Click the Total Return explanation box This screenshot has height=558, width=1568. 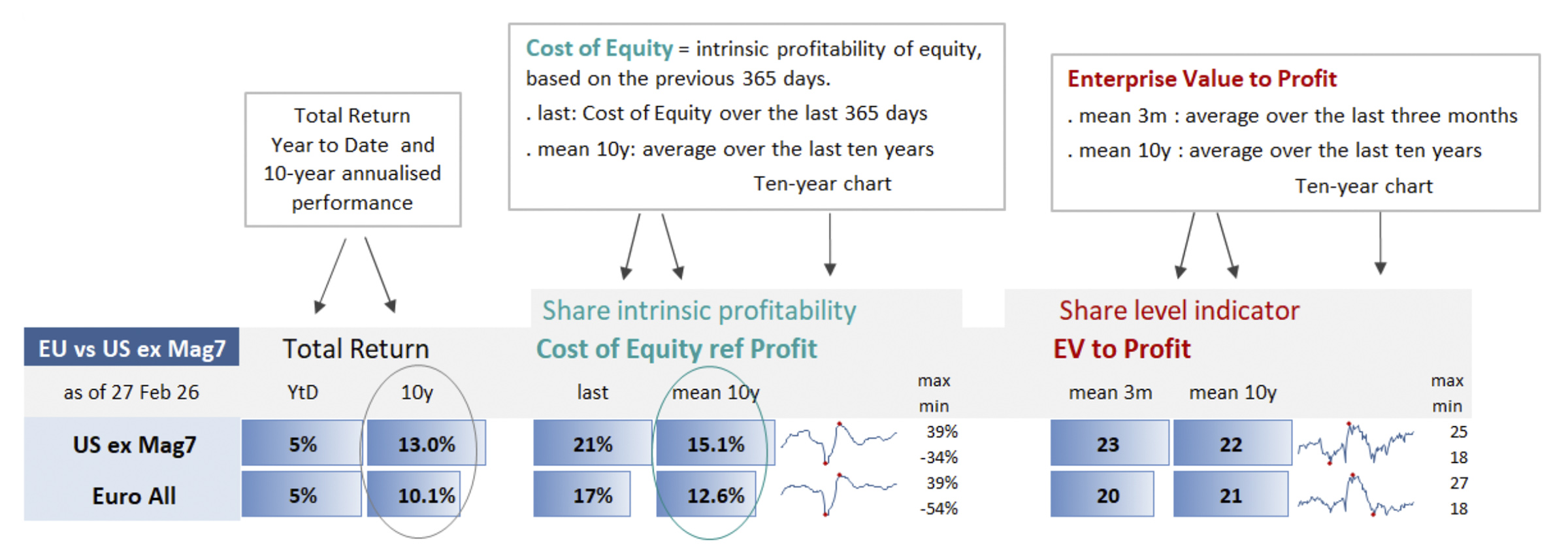pyautogui.click(x=353, y=159)
